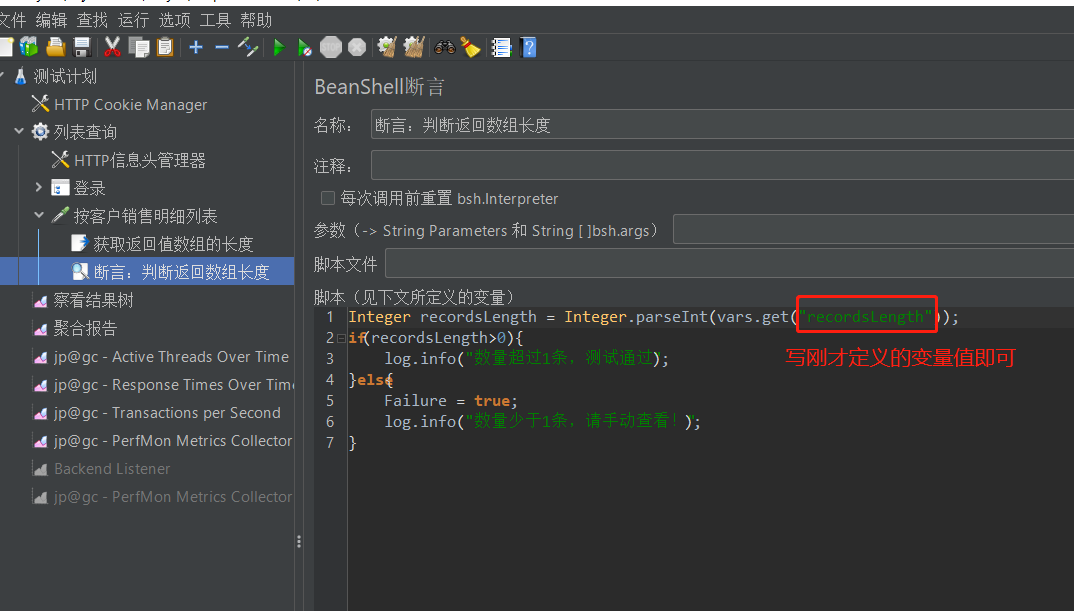Click the 参数 parameters input field
The image size is (1074, 611).
point(873,229)
